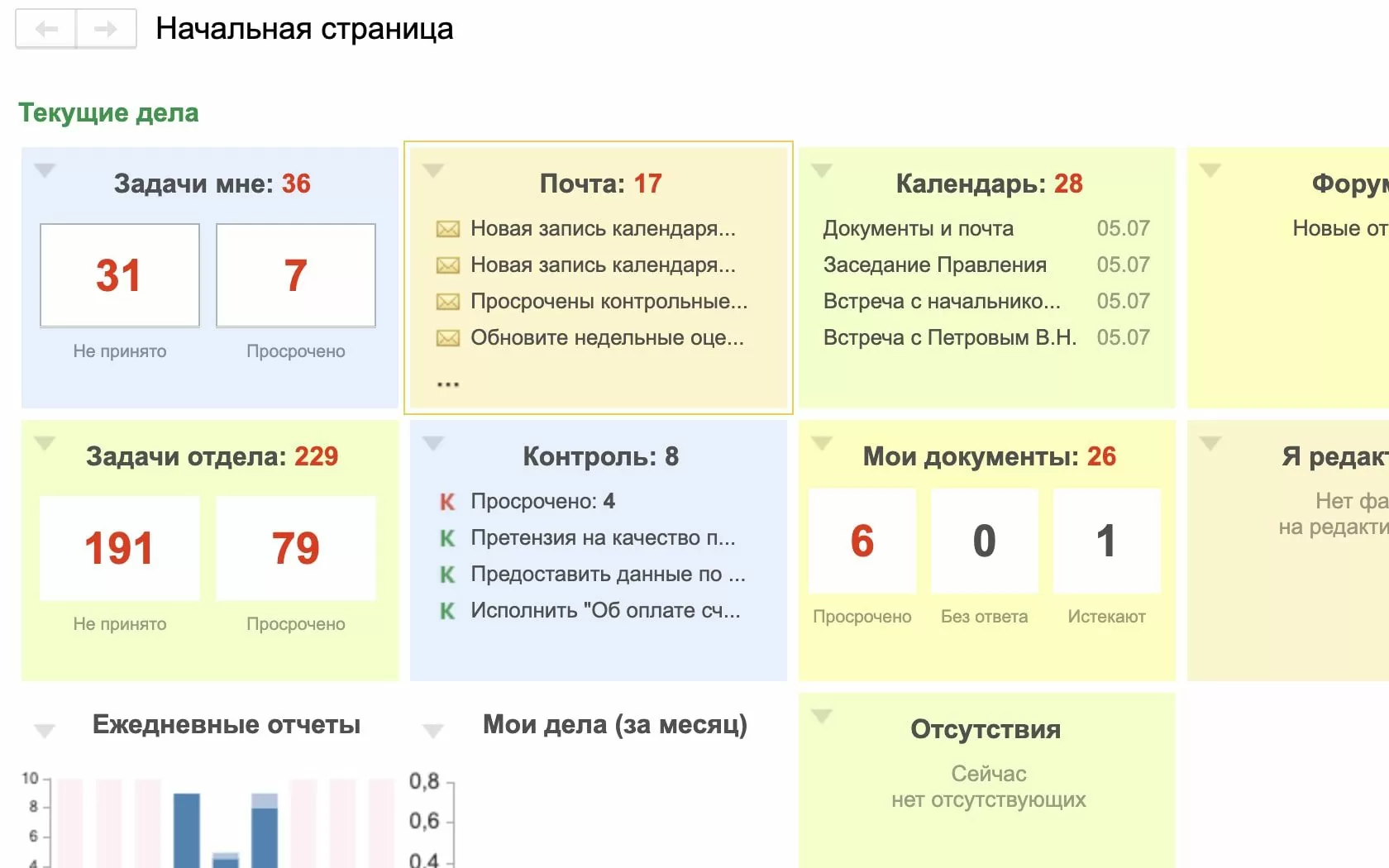Open the 'Мои документы: 26' header

(x=990, y=456)
